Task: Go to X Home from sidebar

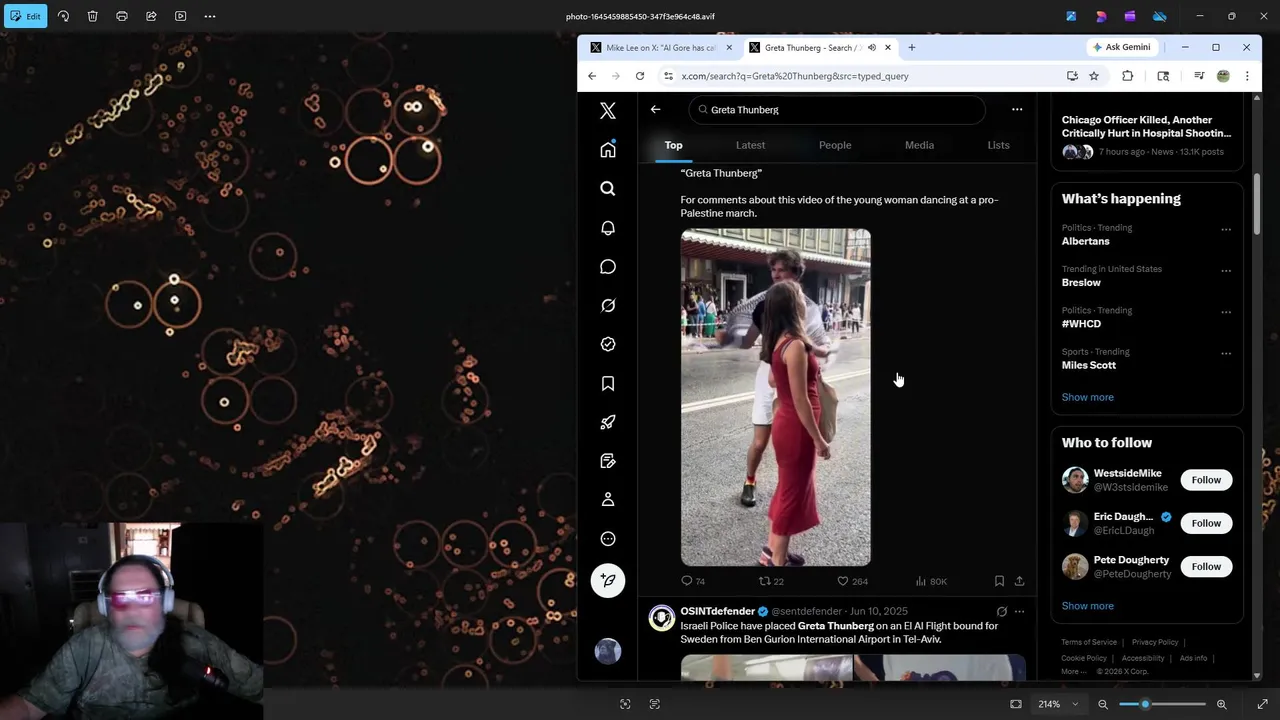Action: [608, 150]
